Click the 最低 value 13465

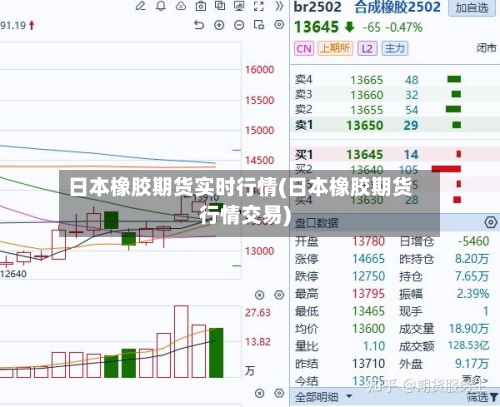(x=369, y=311)
